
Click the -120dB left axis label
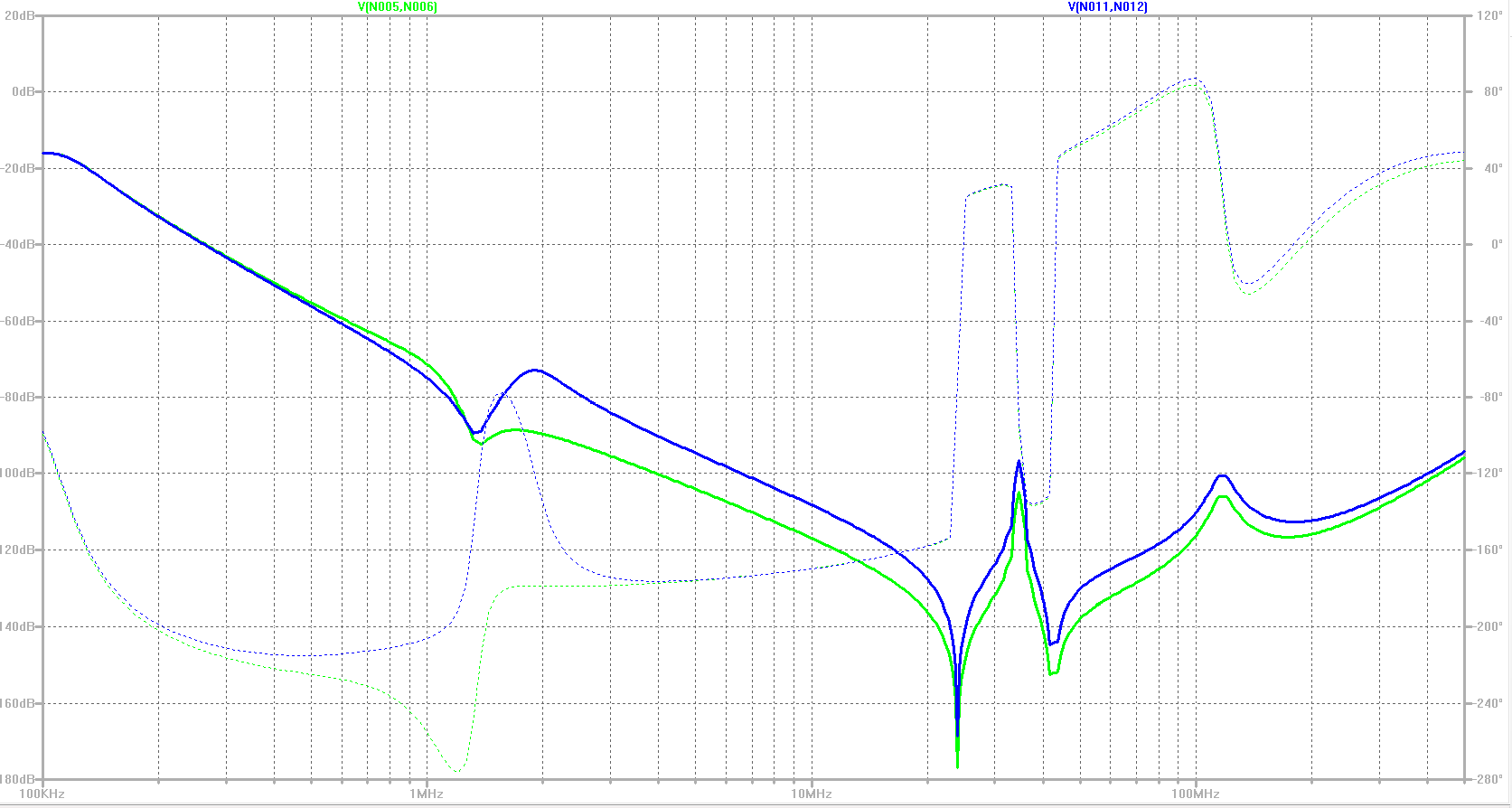pos(18,550)
